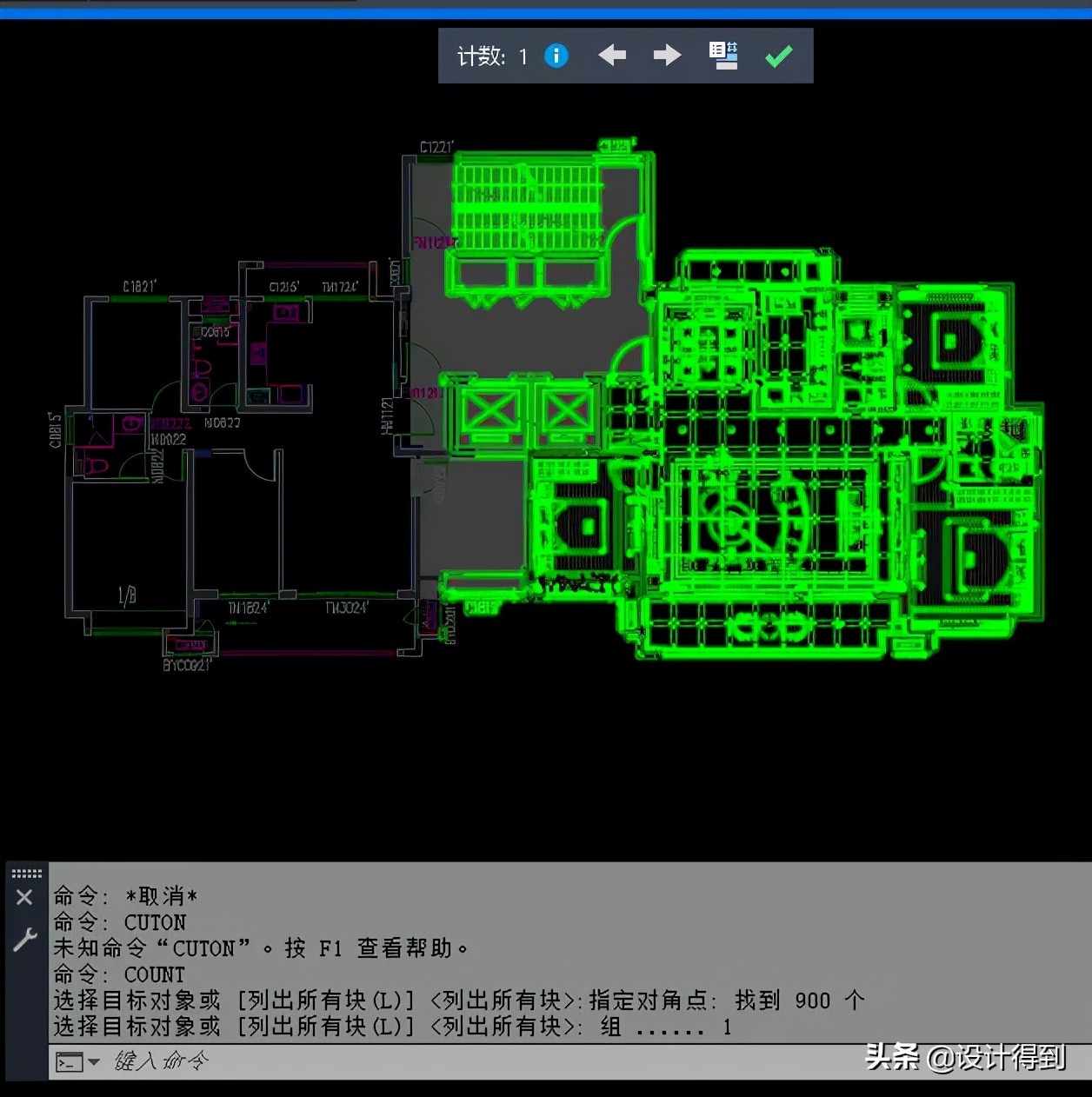Open command line customize wrench menu
The width and height of the screenshot is (1092, 1097).
24,940
